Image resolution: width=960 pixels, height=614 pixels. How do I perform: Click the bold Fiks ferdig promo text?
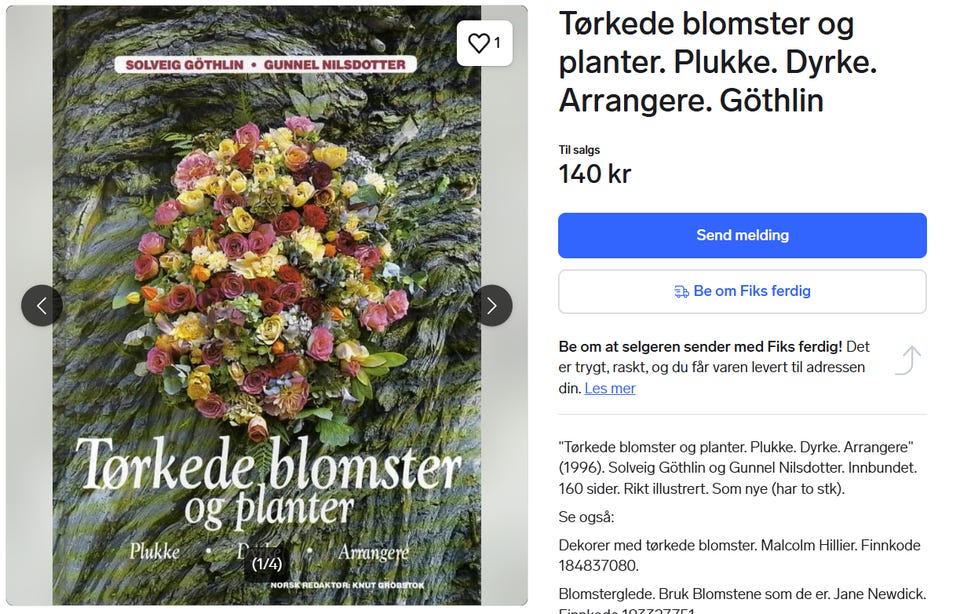pos(700,346)
